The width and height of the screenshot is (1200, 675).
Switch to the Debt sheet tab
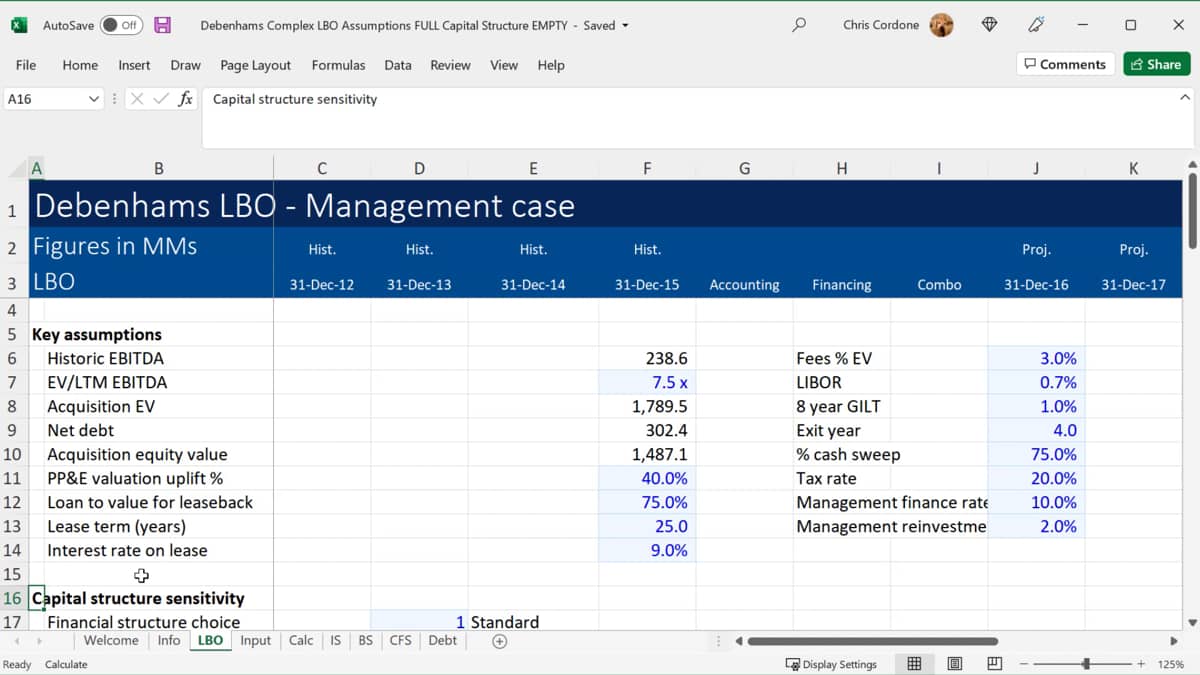click(x=442, y=640)
